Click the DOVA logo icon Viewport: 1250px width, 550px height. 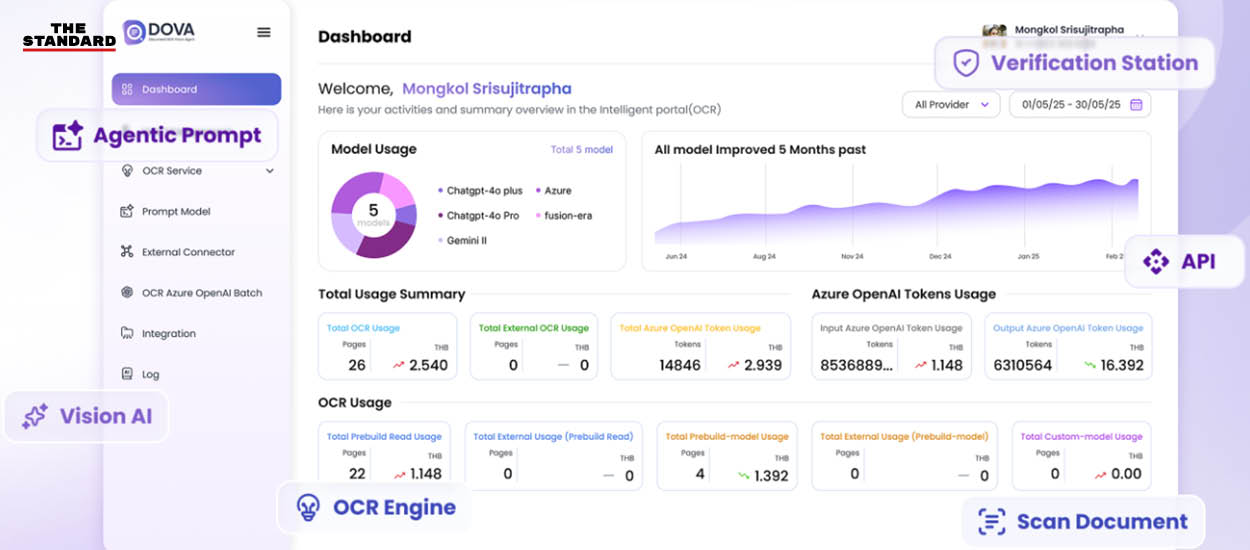136,32
